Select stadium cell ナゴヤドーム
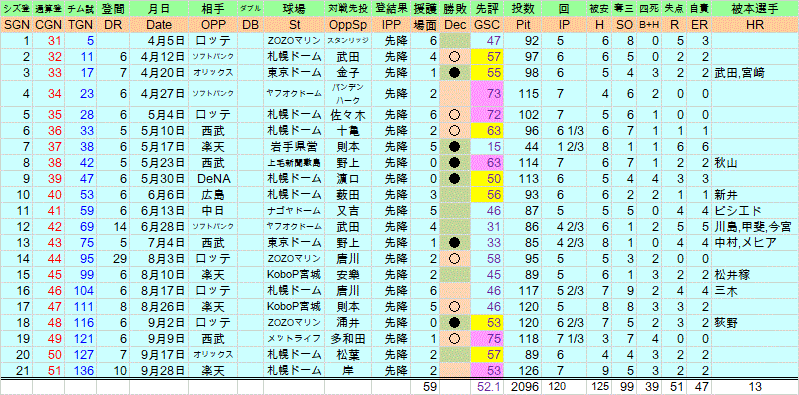Screen dimensions: 799x395 pos(294,210)
